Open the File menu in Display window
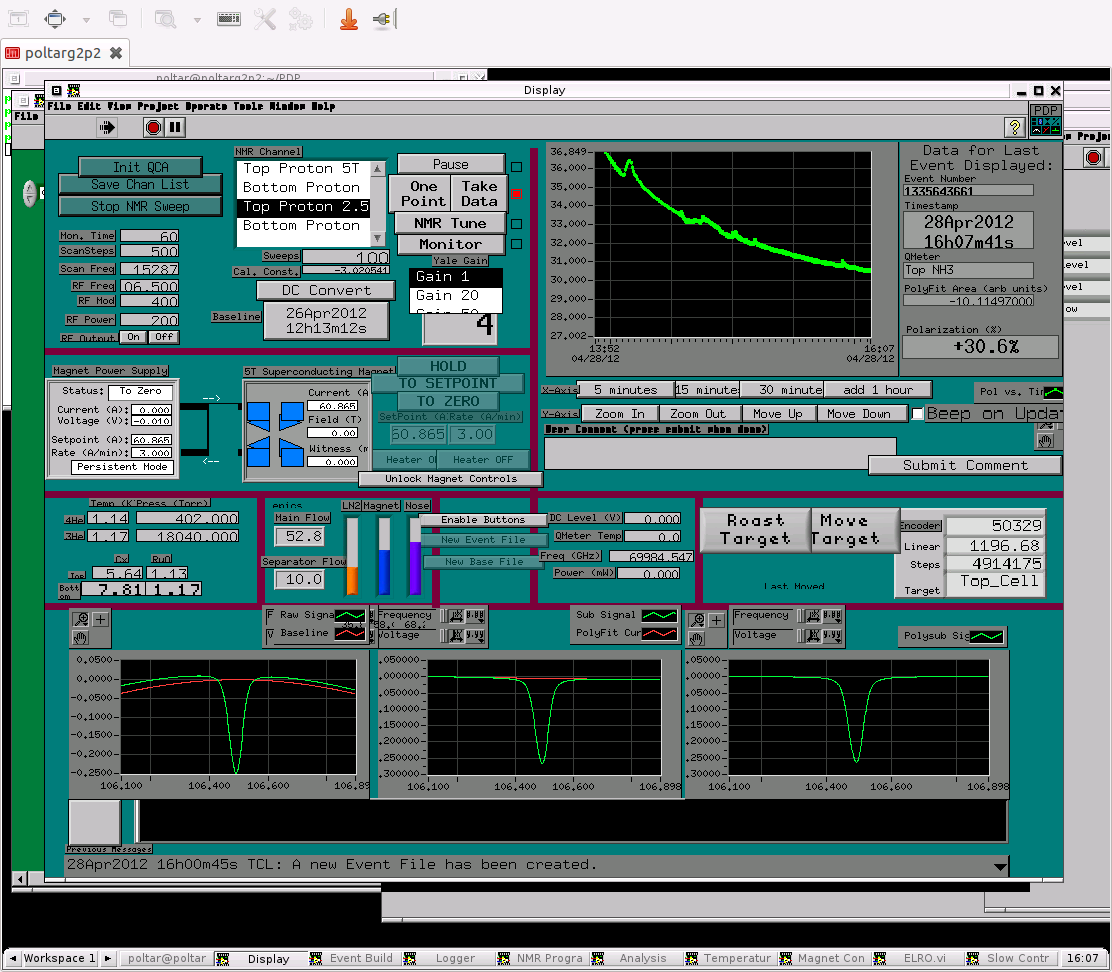 59,106
